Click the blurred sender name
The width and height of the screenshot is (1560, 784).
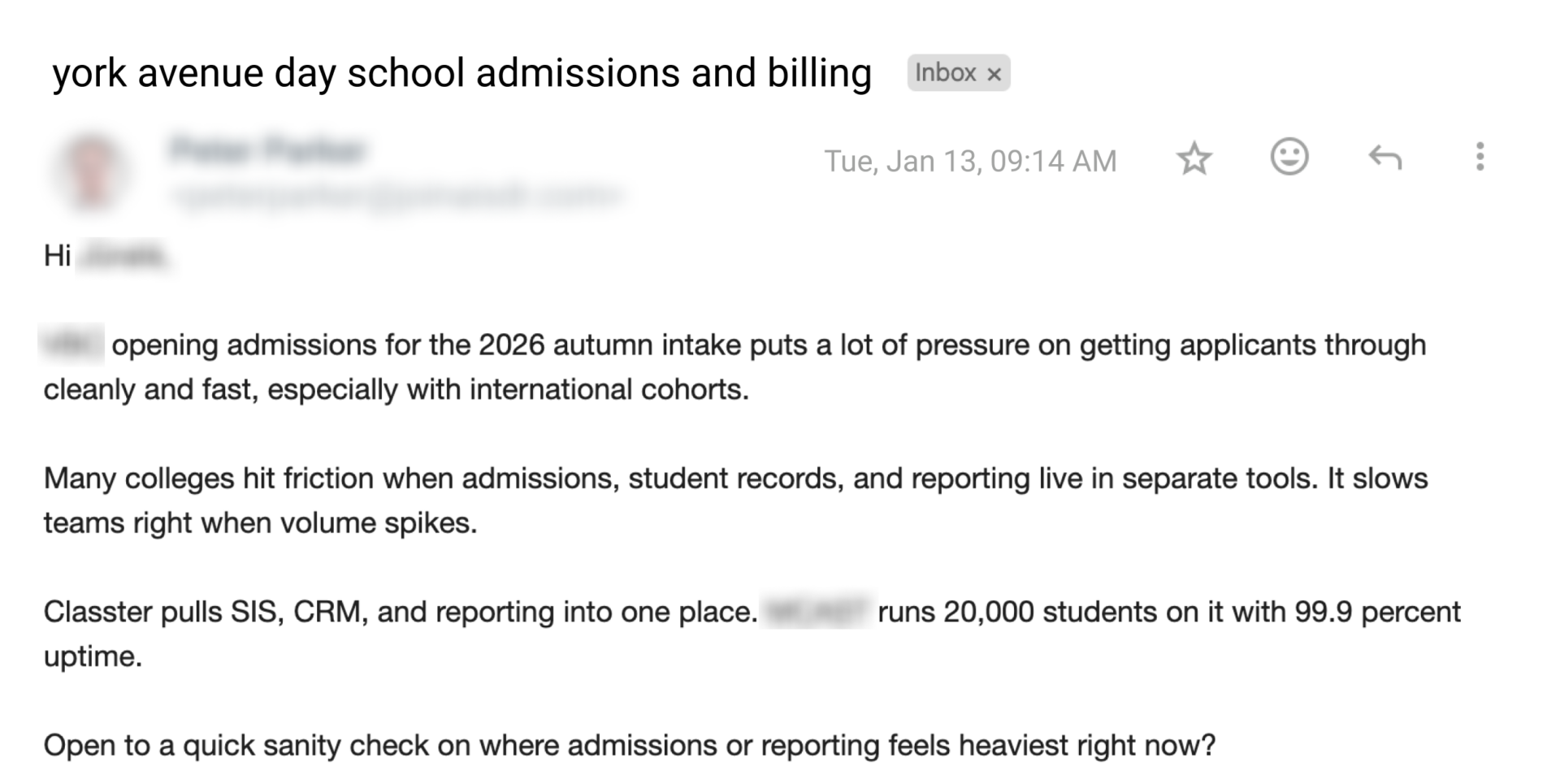click(x=268, y=150)
